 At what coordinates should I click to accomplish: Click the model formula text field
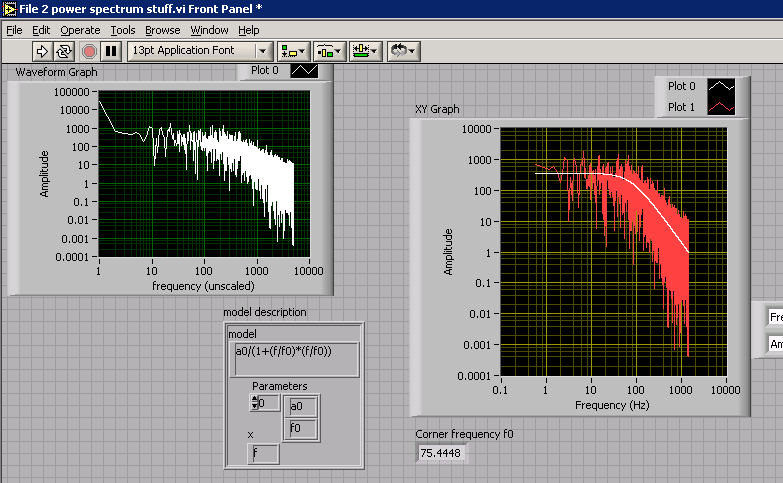(x=294, y=357)
